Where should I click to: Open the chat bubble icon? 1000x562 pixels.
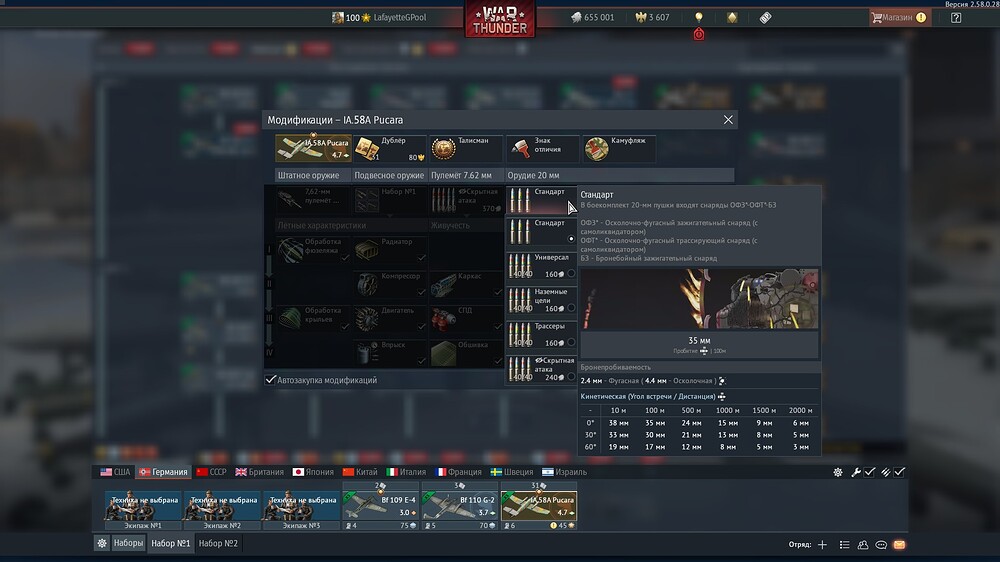[x=881, y=545]
